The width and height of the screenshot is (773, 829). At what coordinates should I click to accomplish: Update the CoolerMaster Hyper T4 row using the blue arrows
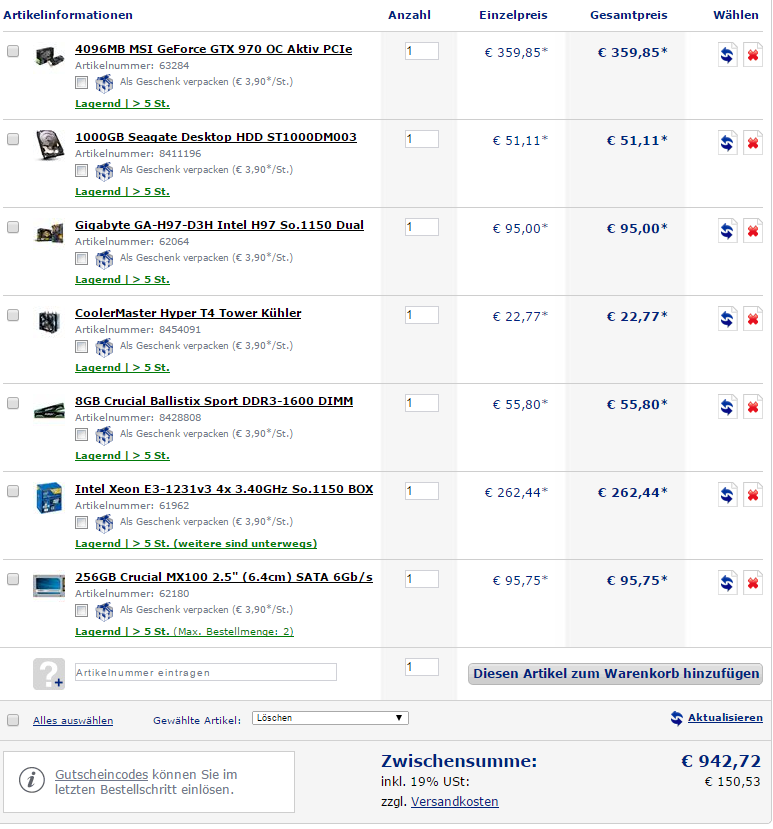727,319
